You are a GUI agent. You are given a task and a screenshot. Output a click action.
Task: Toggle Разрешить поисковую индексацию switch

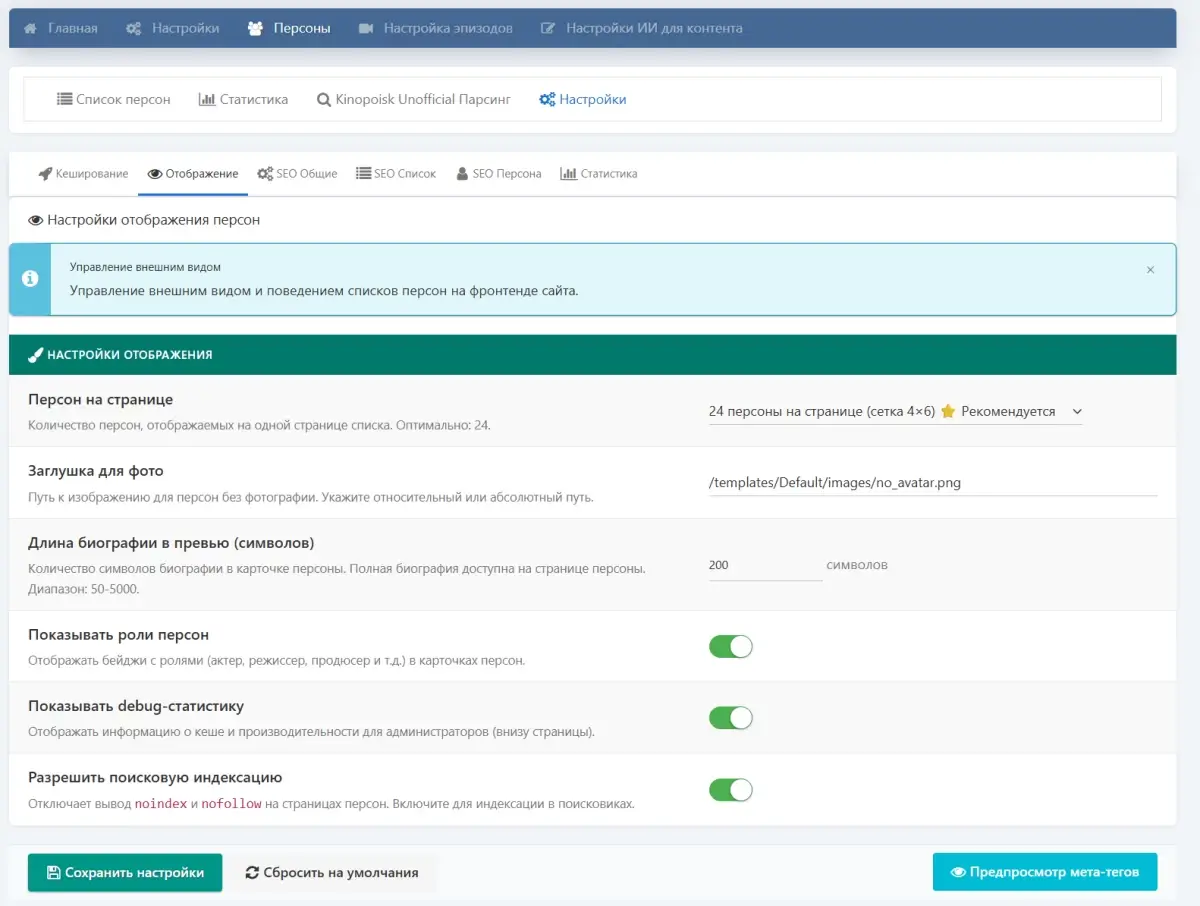pos(730,790)
